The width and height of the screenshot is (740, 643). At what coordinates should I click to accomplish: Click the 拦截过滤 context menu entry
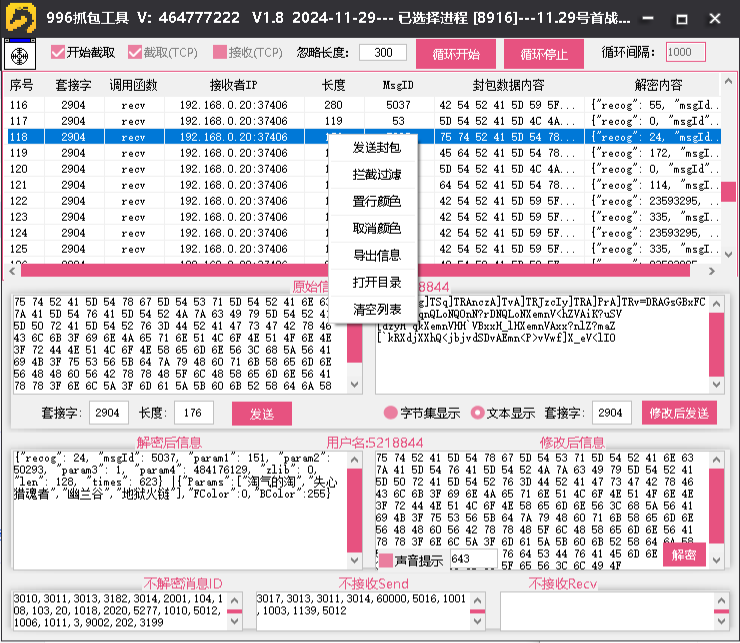pyautogui.click(x=377, y=175)
